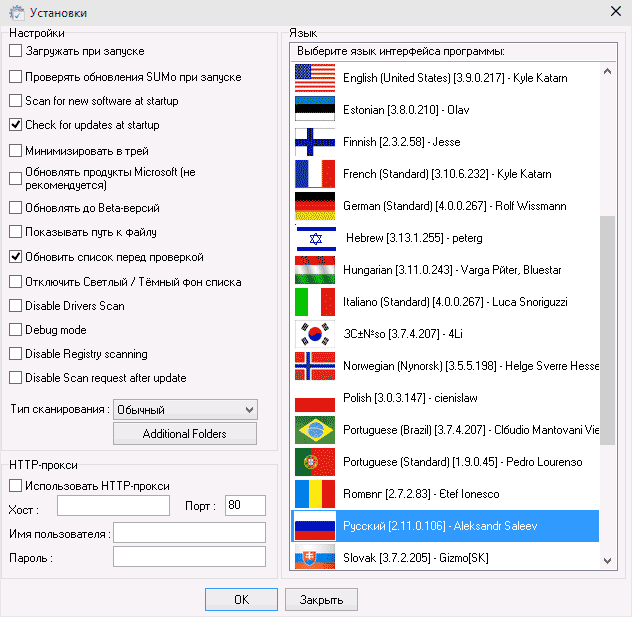This screenshot has height=617, width=632.
Task: Click the Israeli flag icon
Action: 315,238
